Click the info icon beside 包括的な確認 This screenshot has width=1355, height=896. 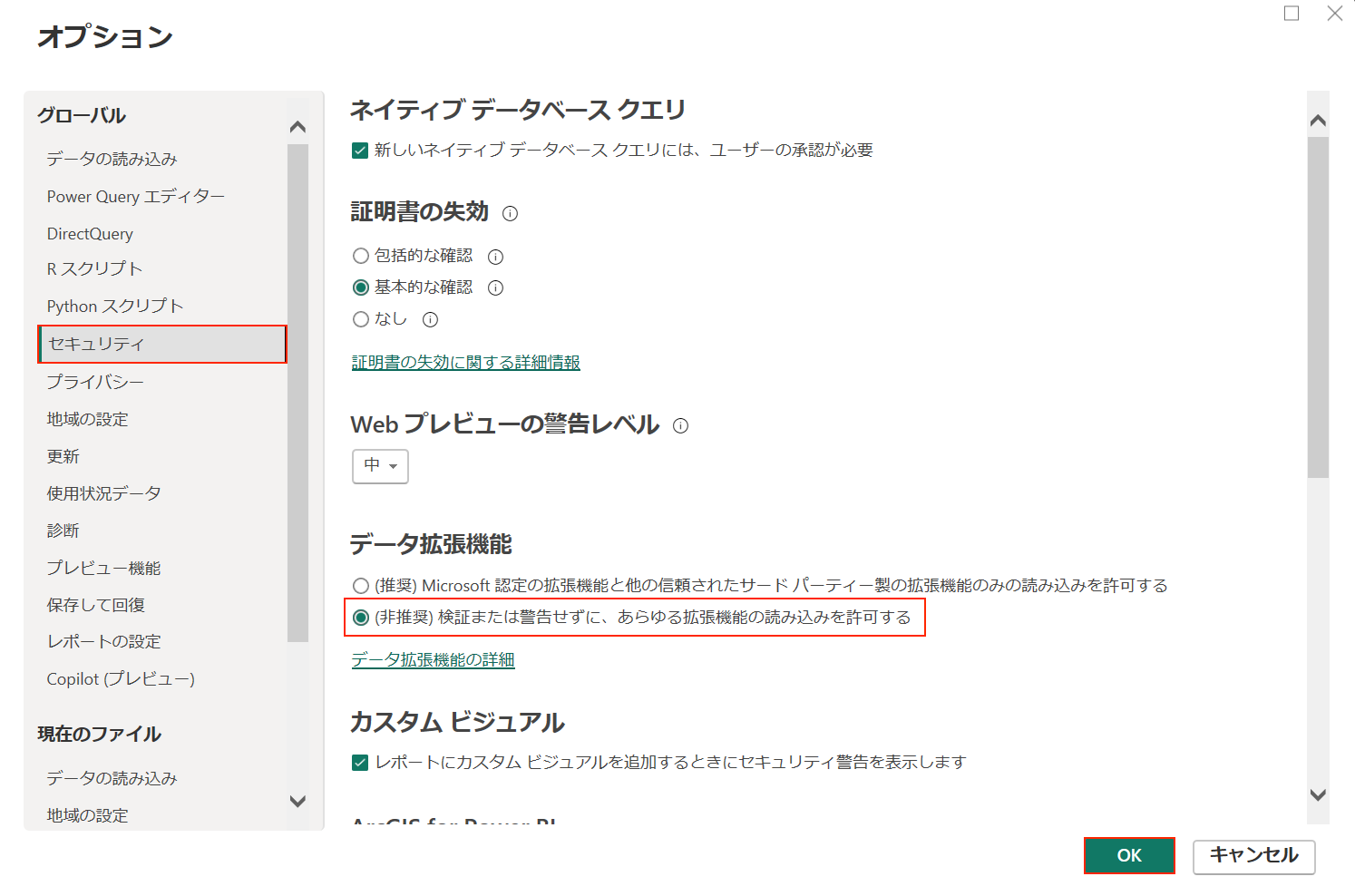[495, 256]
